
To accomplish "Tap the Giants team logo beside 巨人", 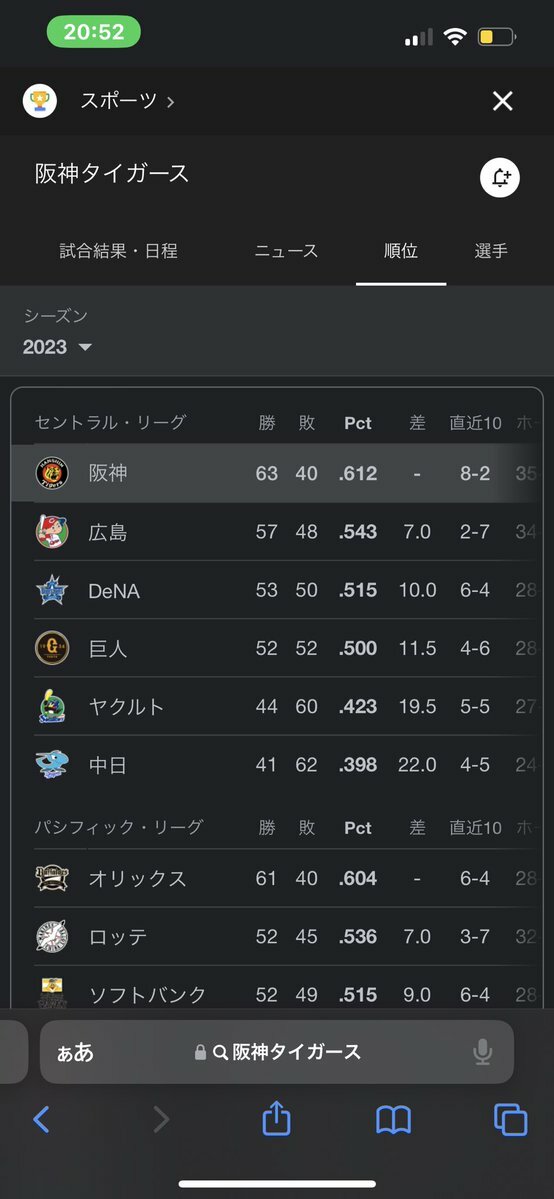I will [52, 648].
